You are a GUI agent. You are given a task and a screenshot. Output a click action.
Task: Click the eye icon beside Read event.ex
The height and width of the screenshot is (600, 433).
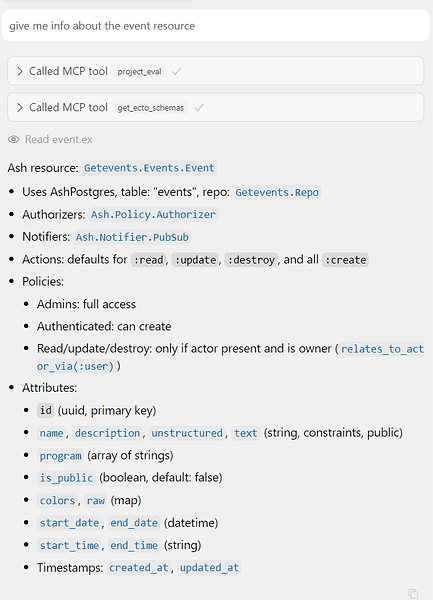pyautogui.click(x=13, y=139)
